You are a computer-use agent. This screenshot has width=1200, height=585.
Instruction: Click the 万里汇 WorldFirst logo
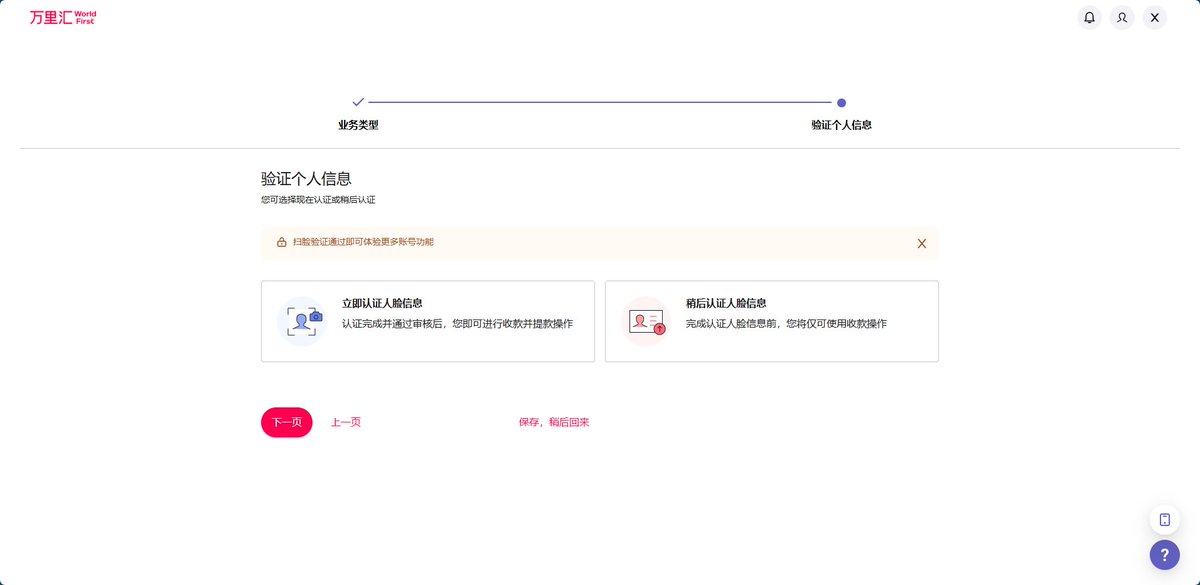63,17
